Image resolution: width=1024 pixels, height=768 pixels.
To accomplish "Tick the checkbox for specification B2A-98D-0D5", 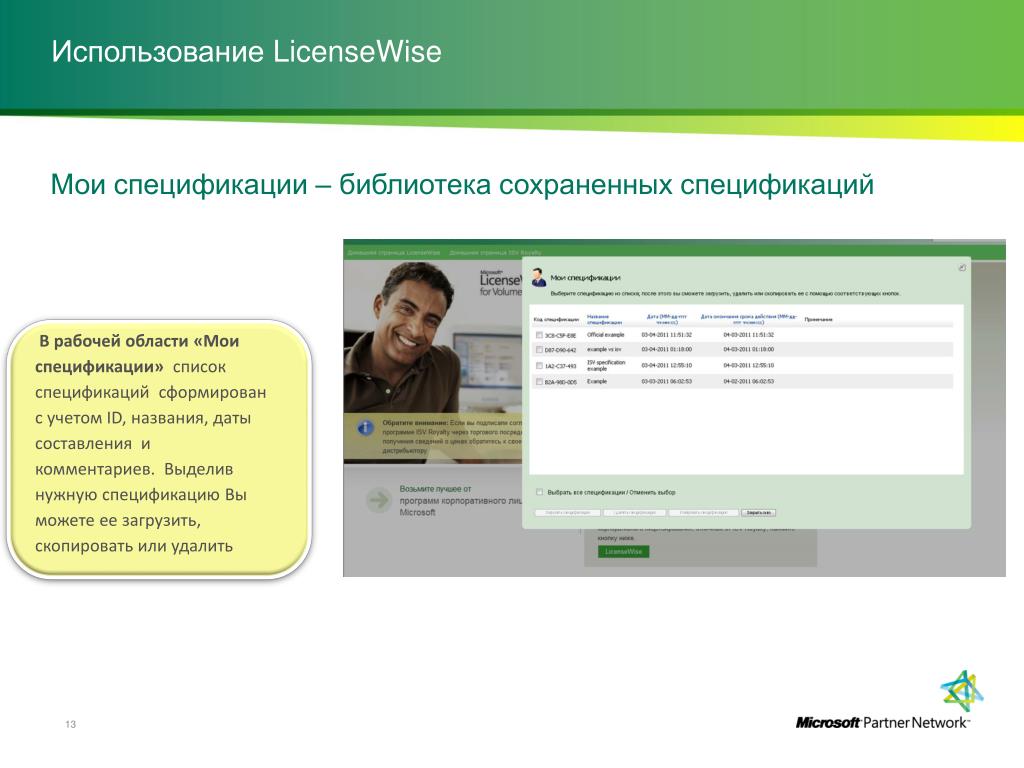I will [x=539, y=381].
